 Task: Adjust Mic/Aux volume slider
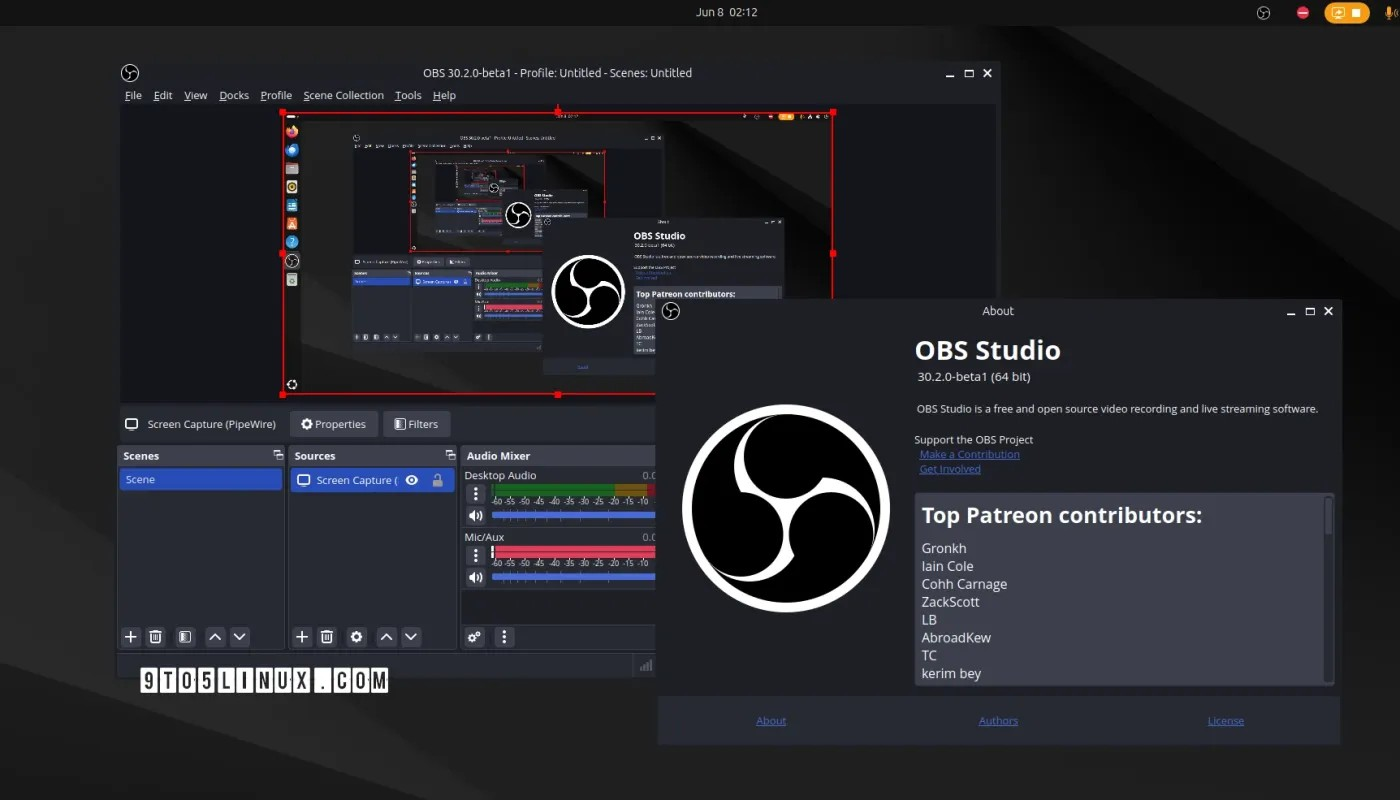click(573, 577)
